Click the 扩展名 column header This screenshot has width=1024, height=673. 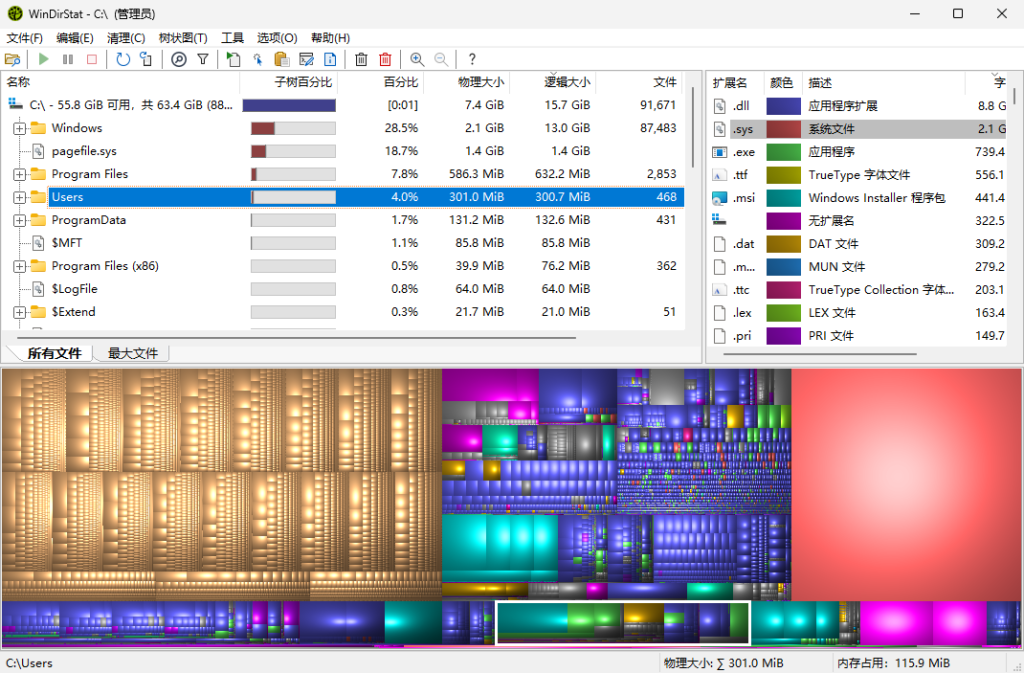(730, 83)
